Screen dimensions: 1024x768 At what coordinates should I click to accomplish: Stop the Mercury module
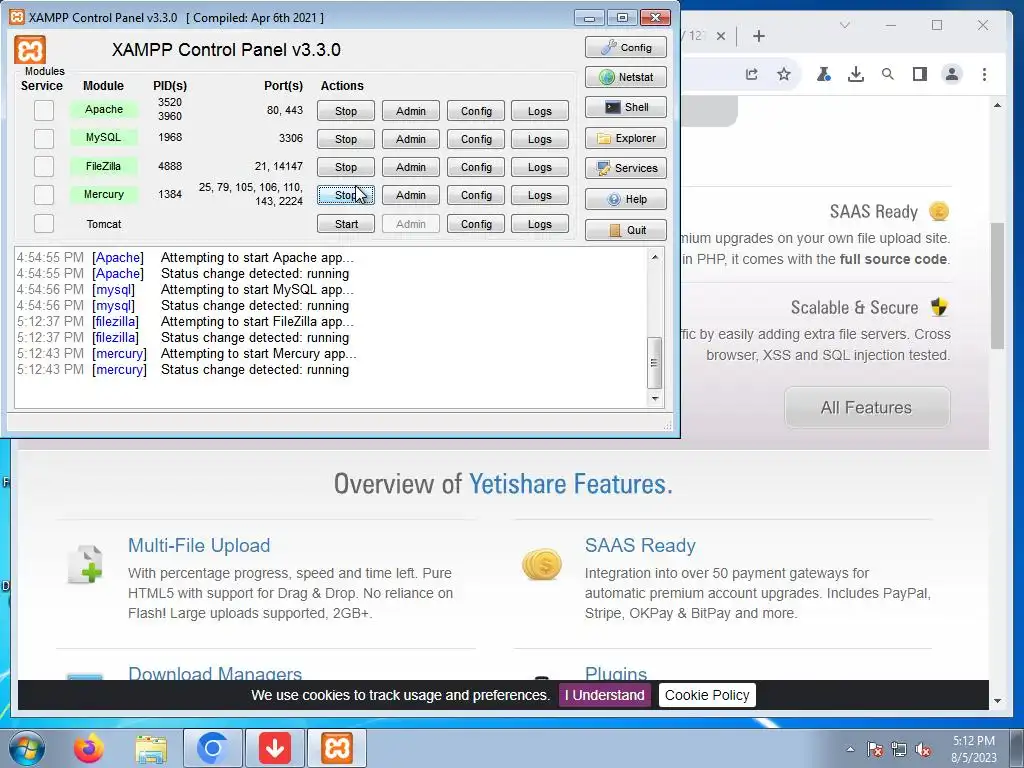(345, 195)
